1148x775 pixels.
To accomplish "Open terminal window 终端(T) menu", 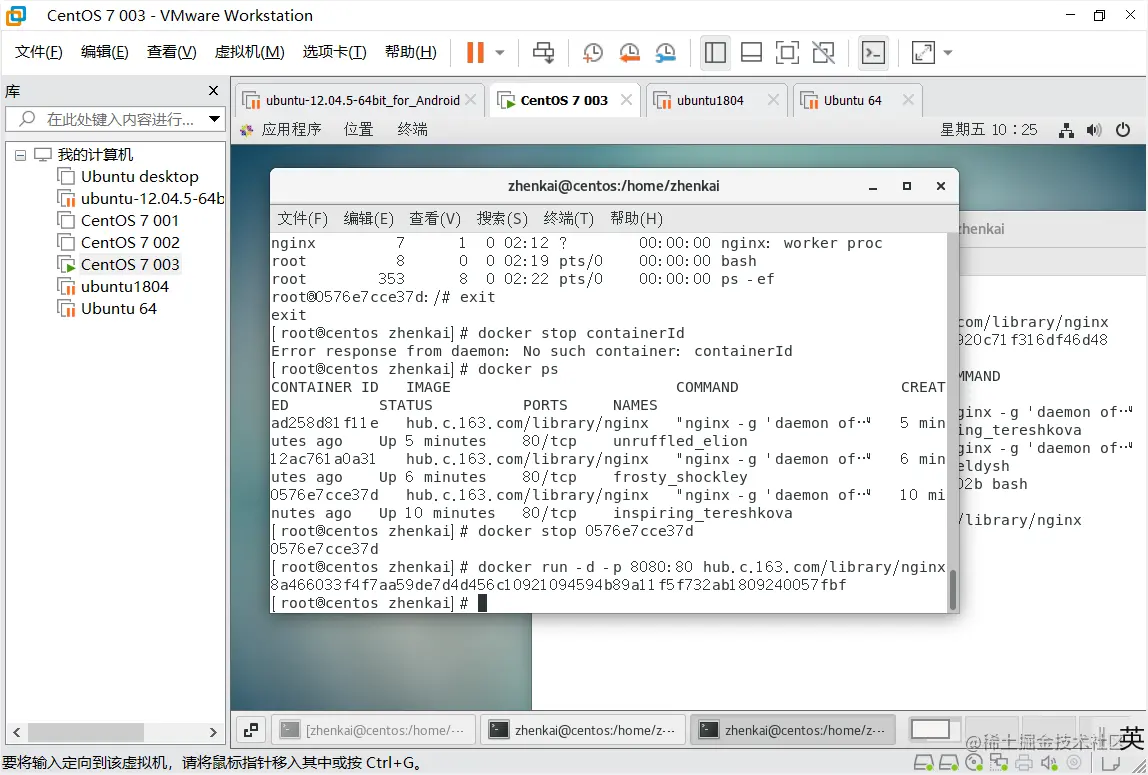I will (x=568, y=219).
